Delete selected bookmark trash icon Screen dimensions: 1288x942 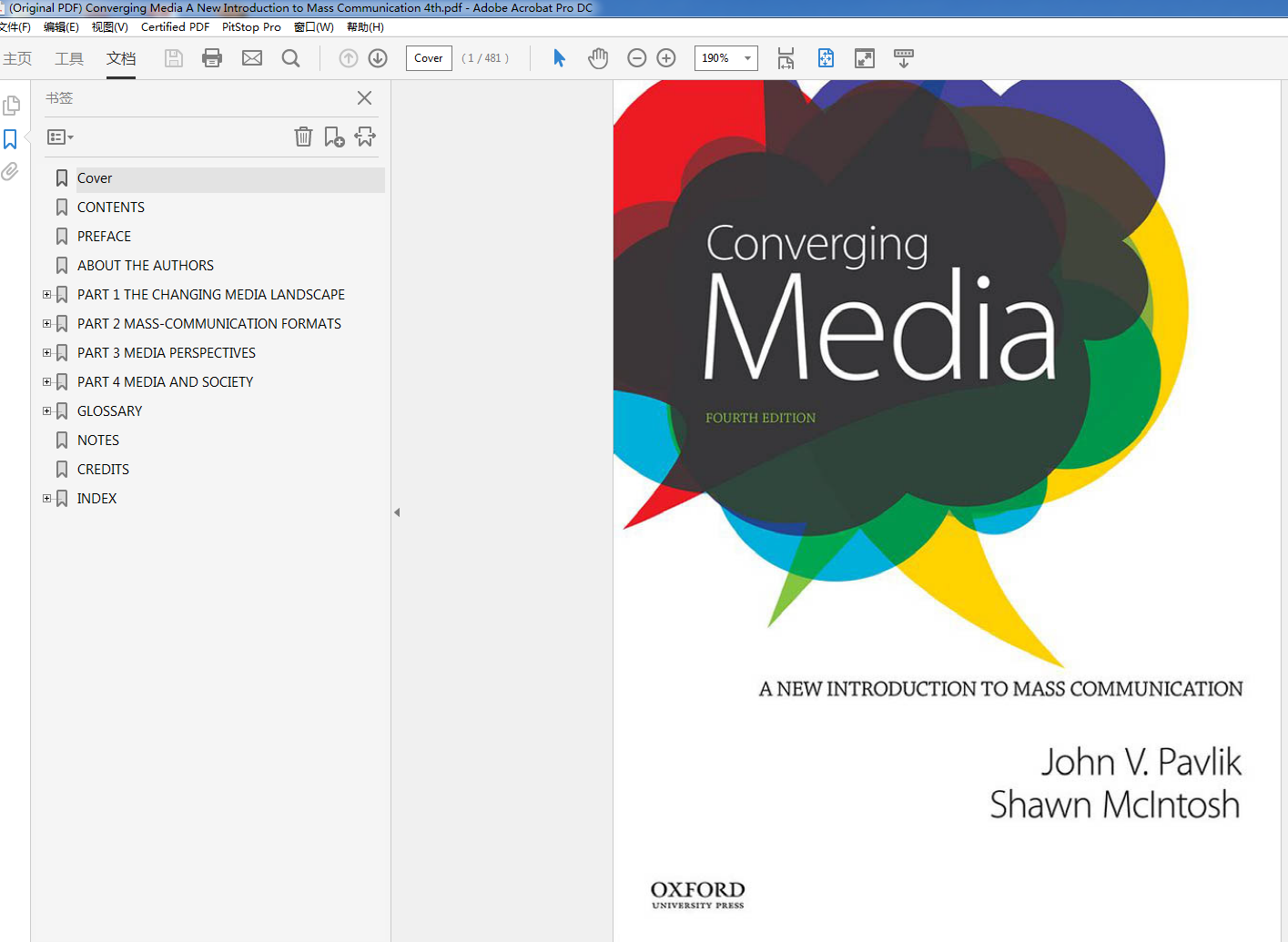(303, 137)
